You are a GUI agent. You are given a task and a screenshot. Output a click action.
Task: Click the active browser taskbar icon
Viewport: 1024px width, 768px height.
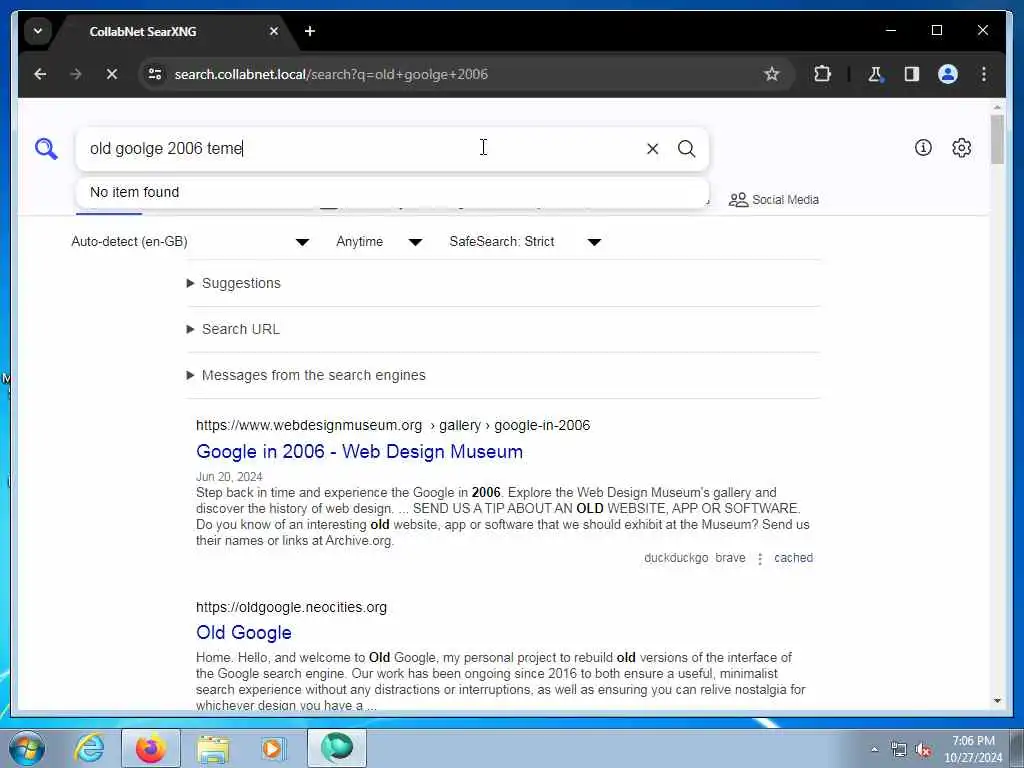[337, 748]
